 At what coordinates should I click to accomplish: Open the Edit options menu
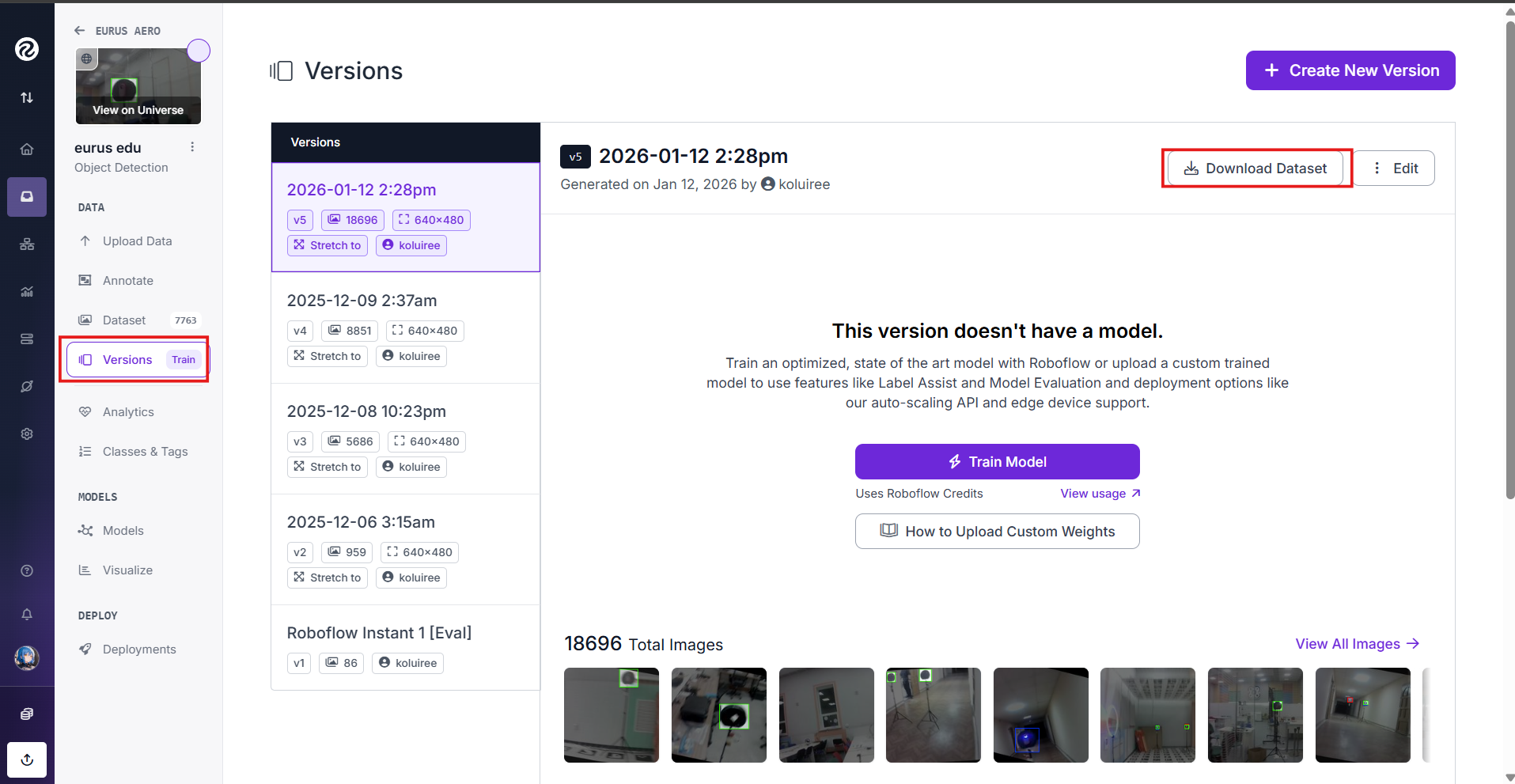tap(1396, 168)
